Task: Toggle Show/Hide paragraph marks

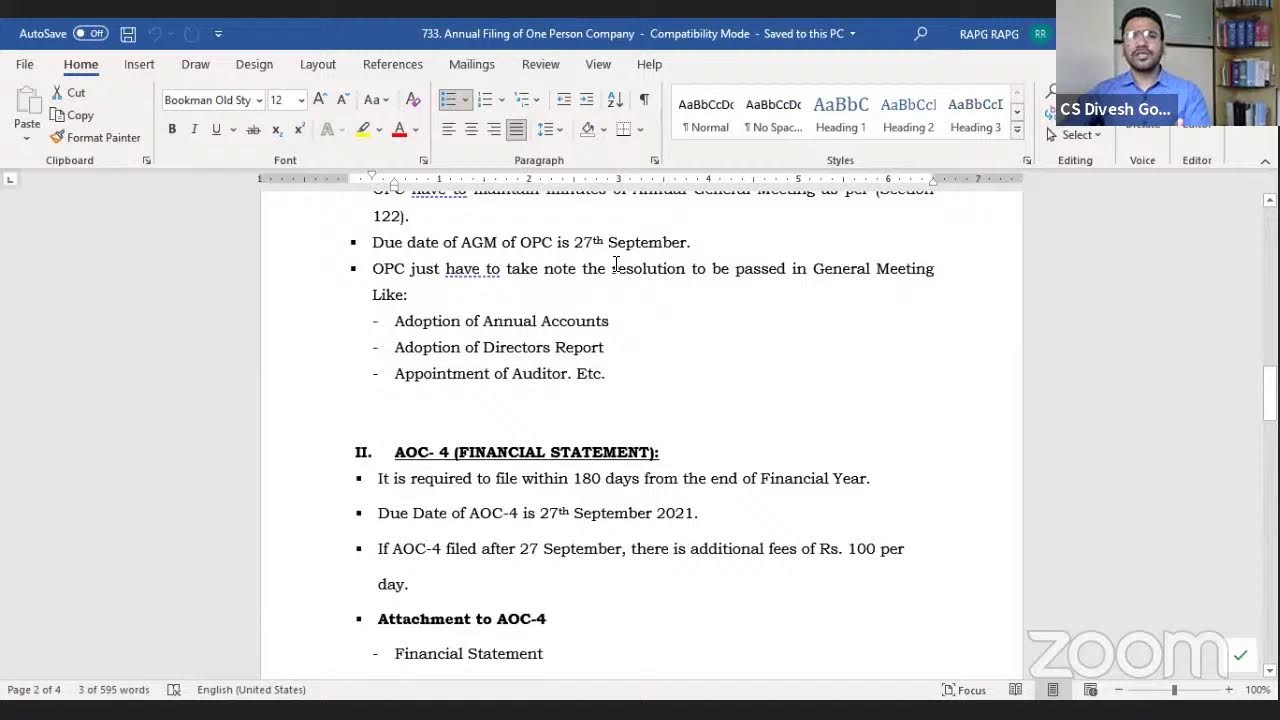Action: [x=644, y=99]
